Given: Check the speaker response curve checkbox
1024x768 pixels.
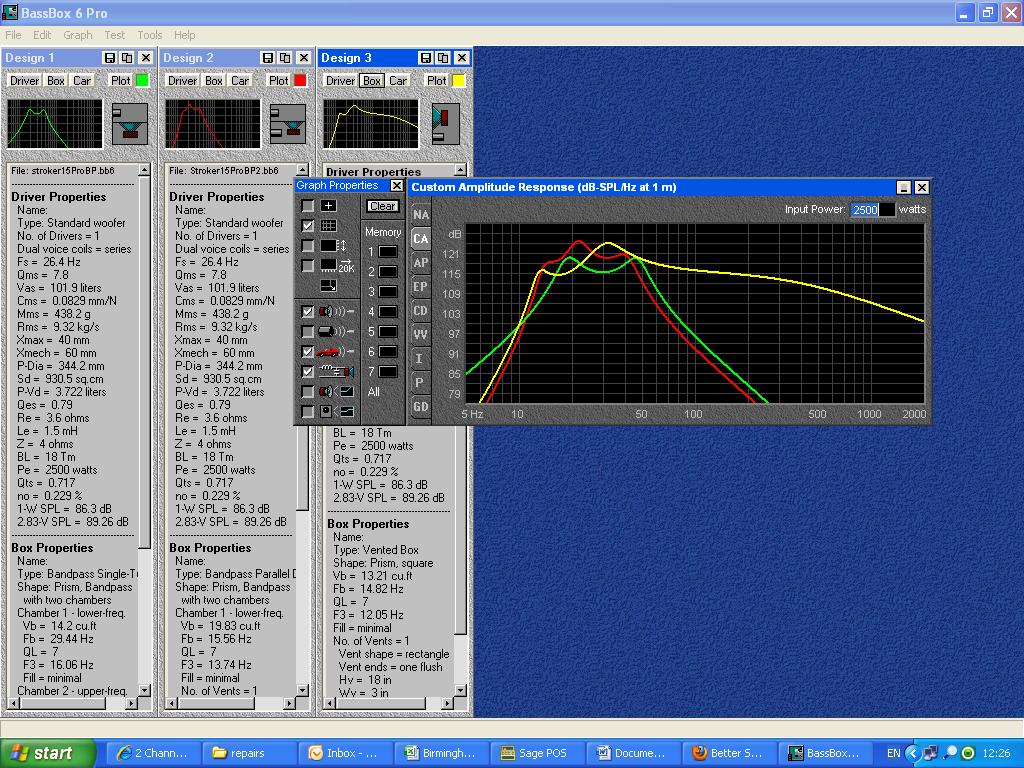Looking at the screenshot, I should (307, 392).
